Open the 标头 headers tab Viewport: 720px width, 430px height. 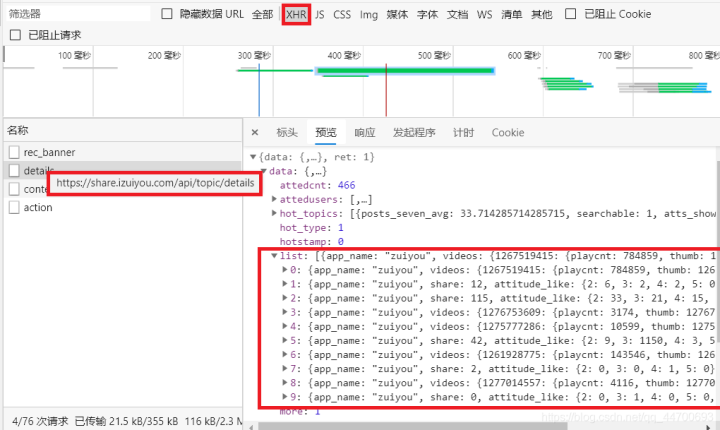click(x=287, y=133)
